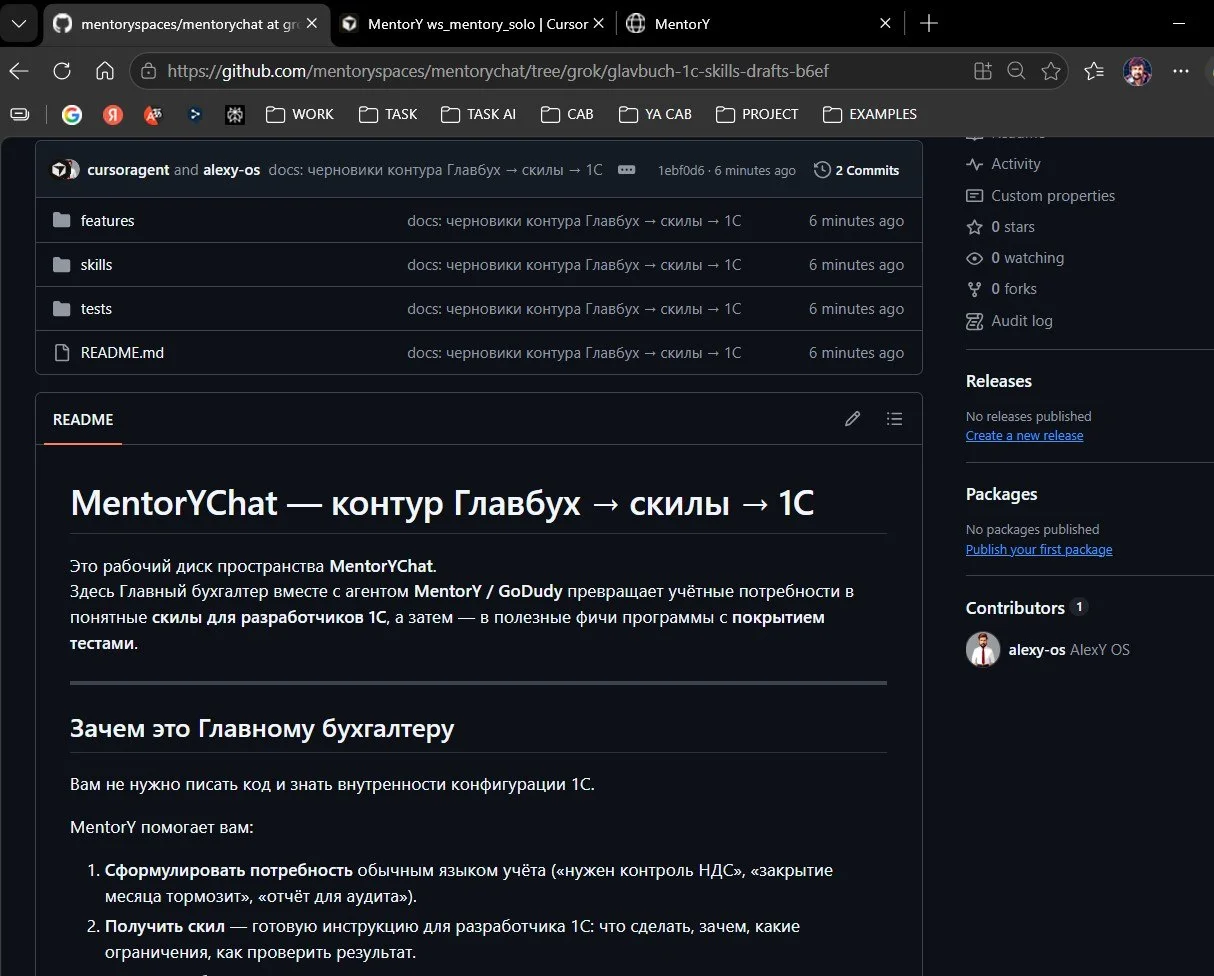Screen dimensions: 1214x976
Task: Click Create a new release
Action: point(1024,436)
